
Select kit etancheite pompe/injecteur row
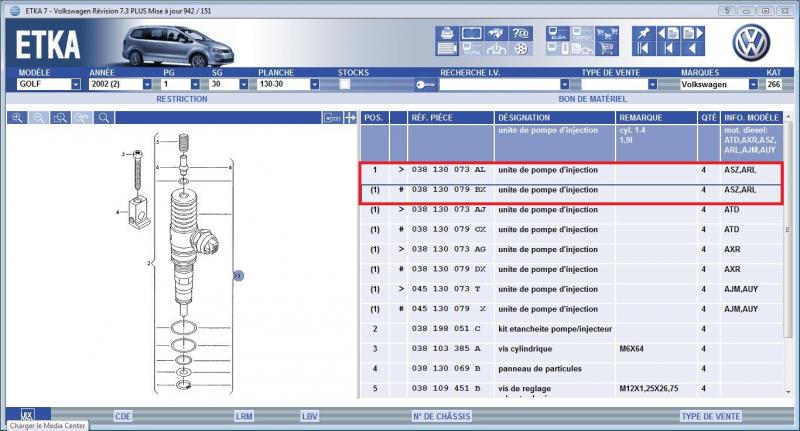[x=571, y=329]
